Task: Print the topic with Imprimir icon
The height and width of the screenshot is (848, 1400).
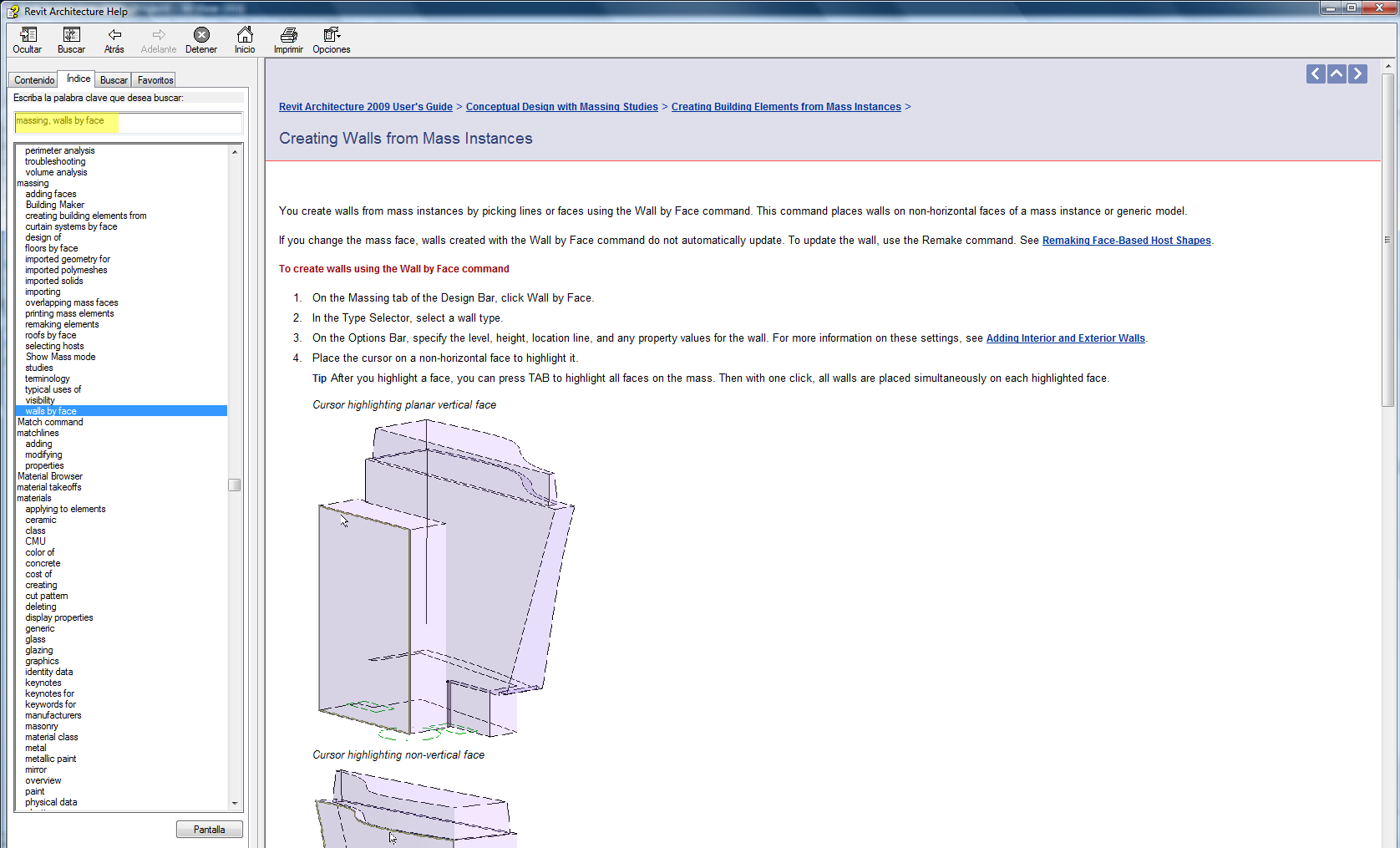Action: [x=288, y=39]
